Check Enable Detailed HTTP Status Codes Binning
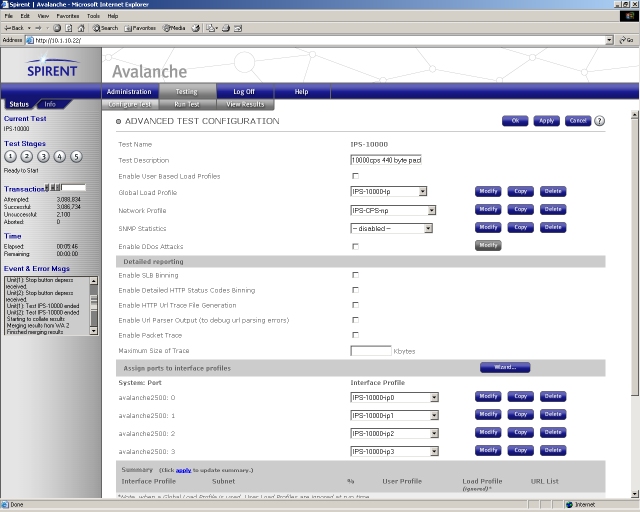 (356, 290)
